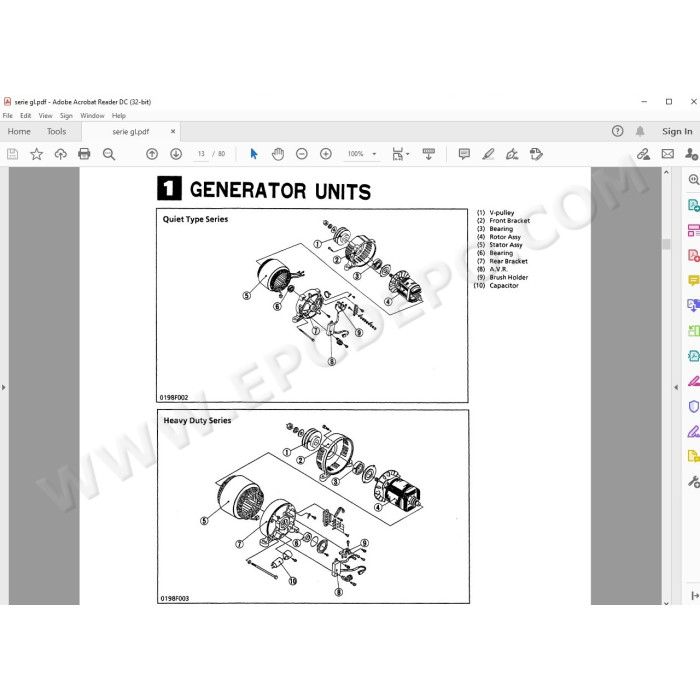Viewport: 700px width, 700px height.
Task: Select the Highlight text pen tool
Action: pyautogui.click(x=488, y=154)
